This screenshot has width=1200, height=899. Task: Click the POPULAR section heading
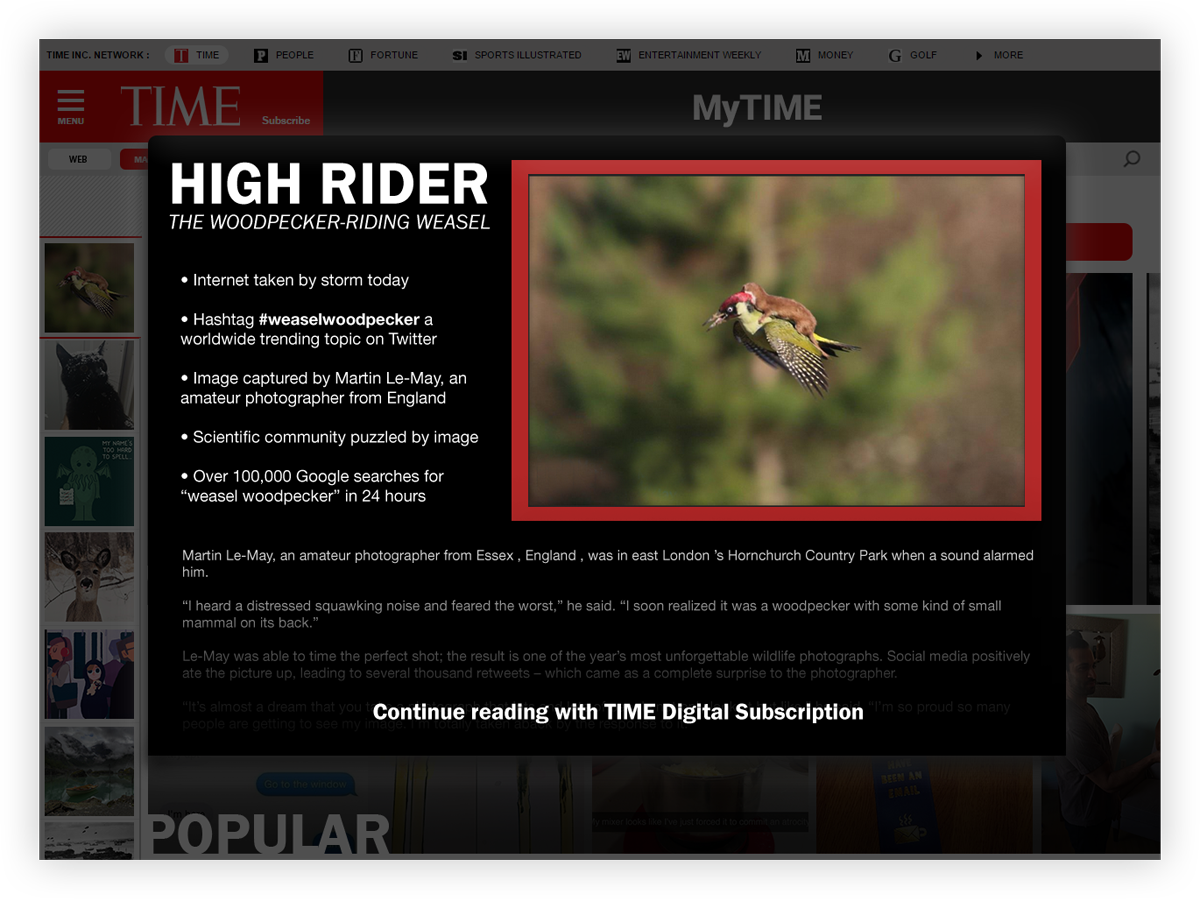click(267, 836)
